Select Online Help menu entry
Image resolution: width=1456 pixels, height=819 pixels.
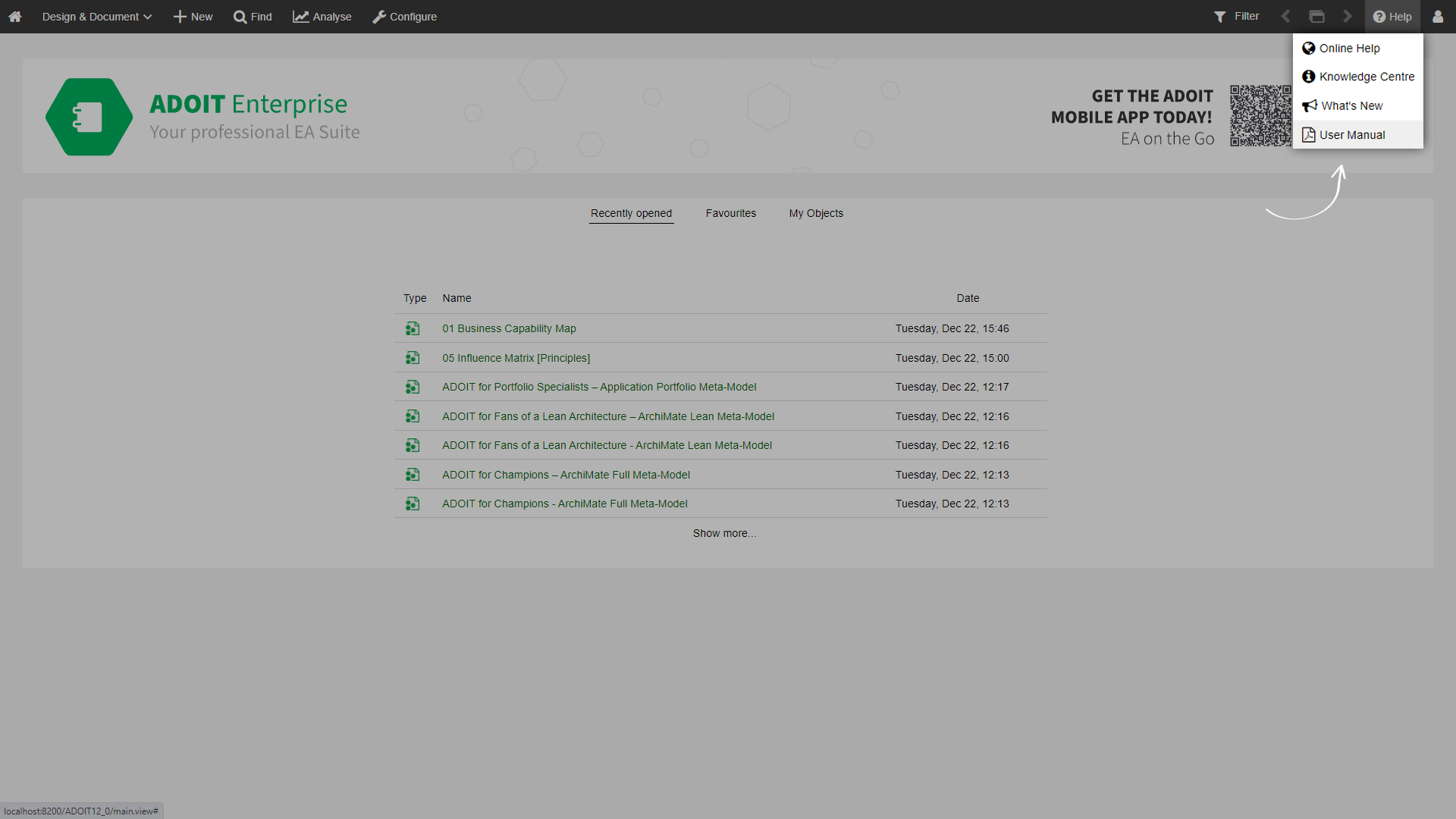1357,49
